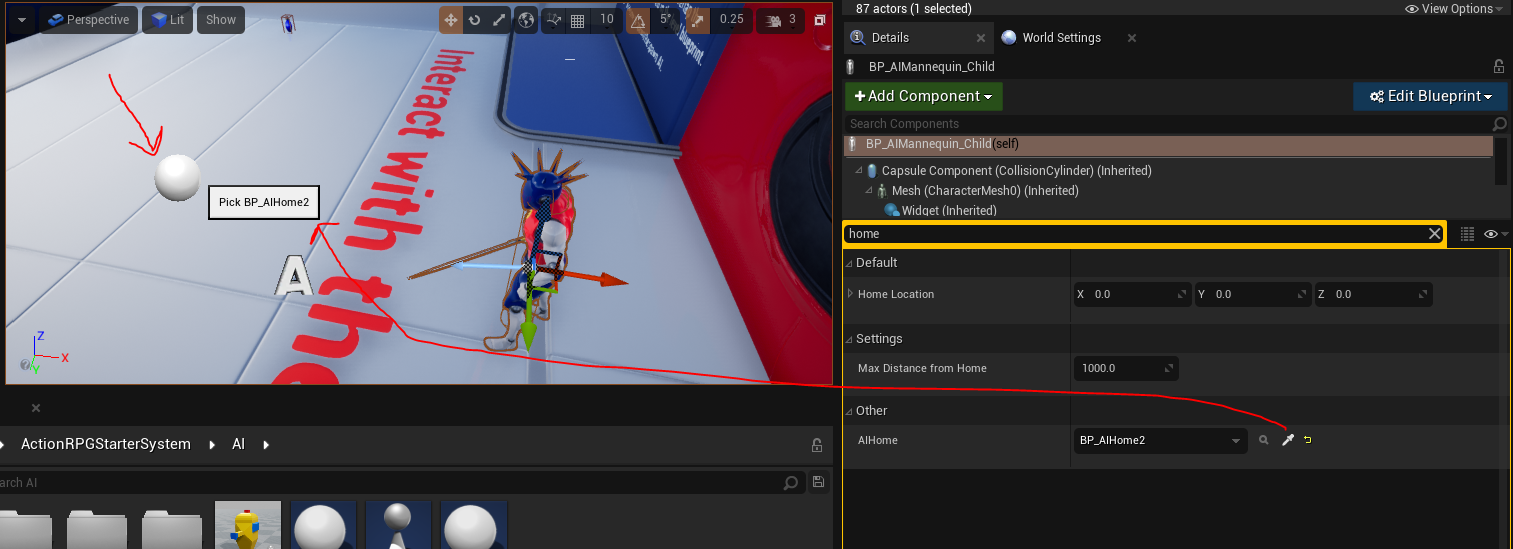Expand arrow between ActionRPGStarterSystem and AI
This screenshot has height=549, width=1513.
pos(211,444)
